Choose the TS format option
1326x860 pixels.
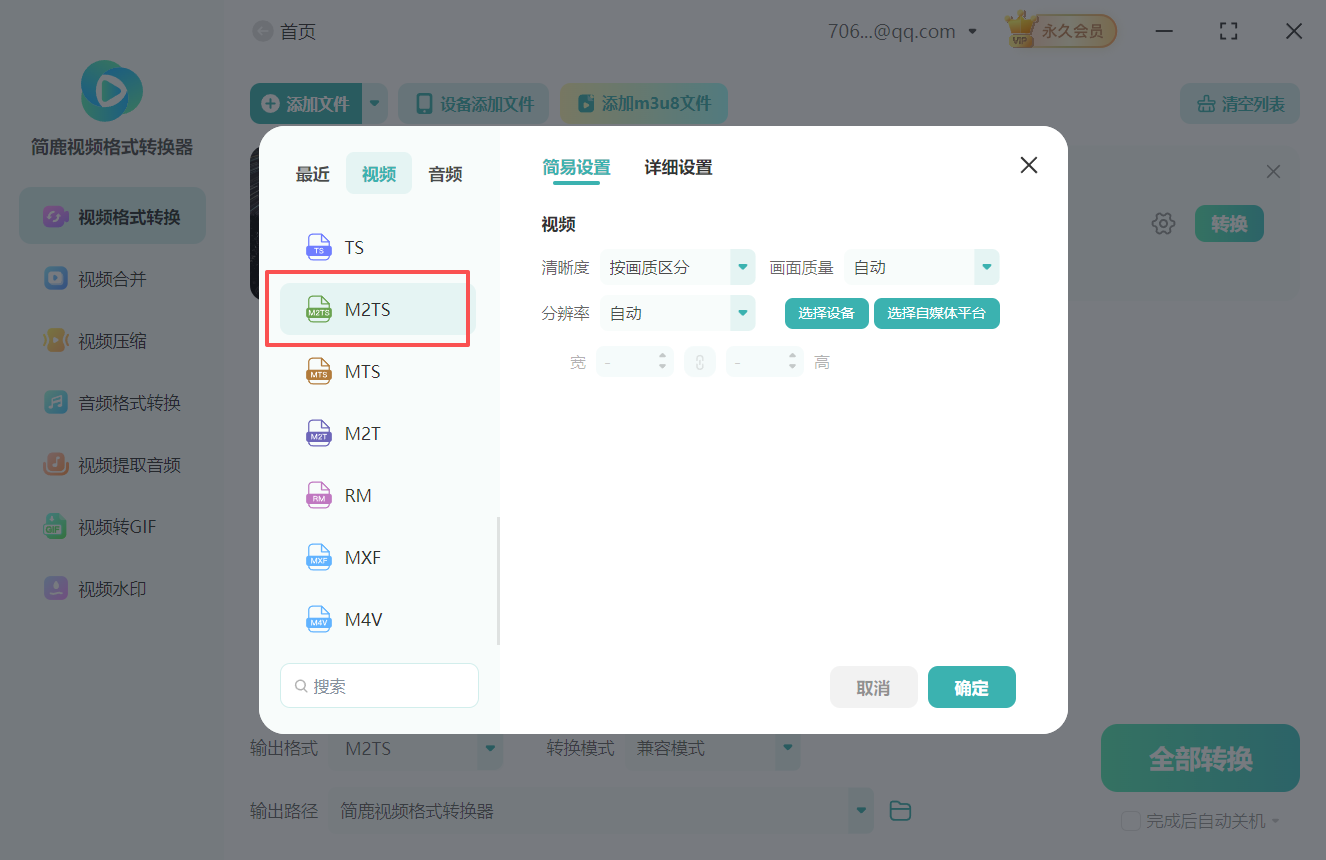352,247
